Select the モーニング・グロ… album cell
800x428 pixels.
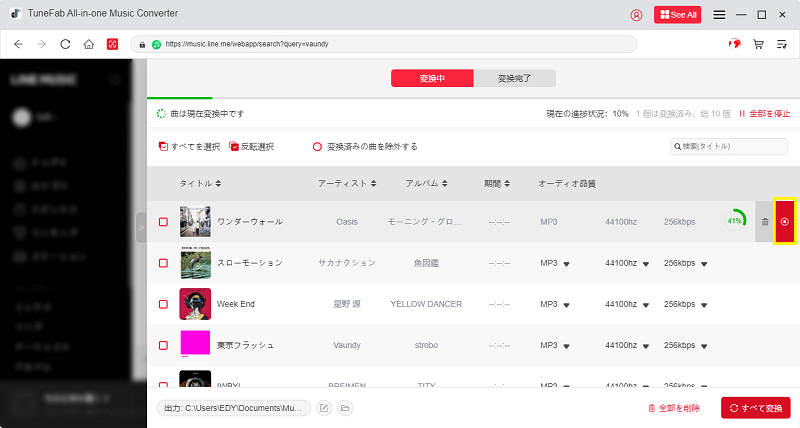tap(424, 222)
